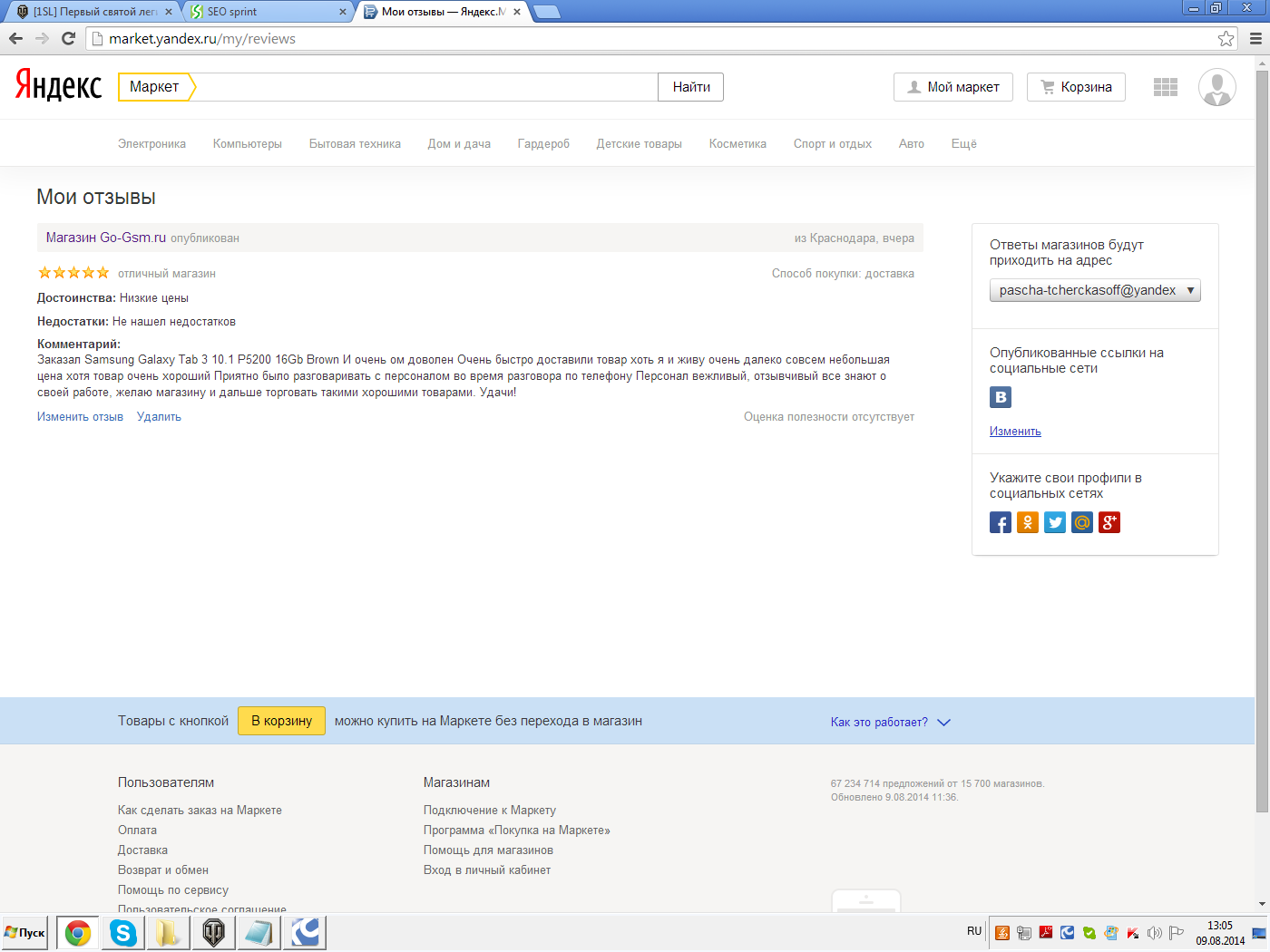Switch to the [1SL] Первый святой tab

(94, 12)
